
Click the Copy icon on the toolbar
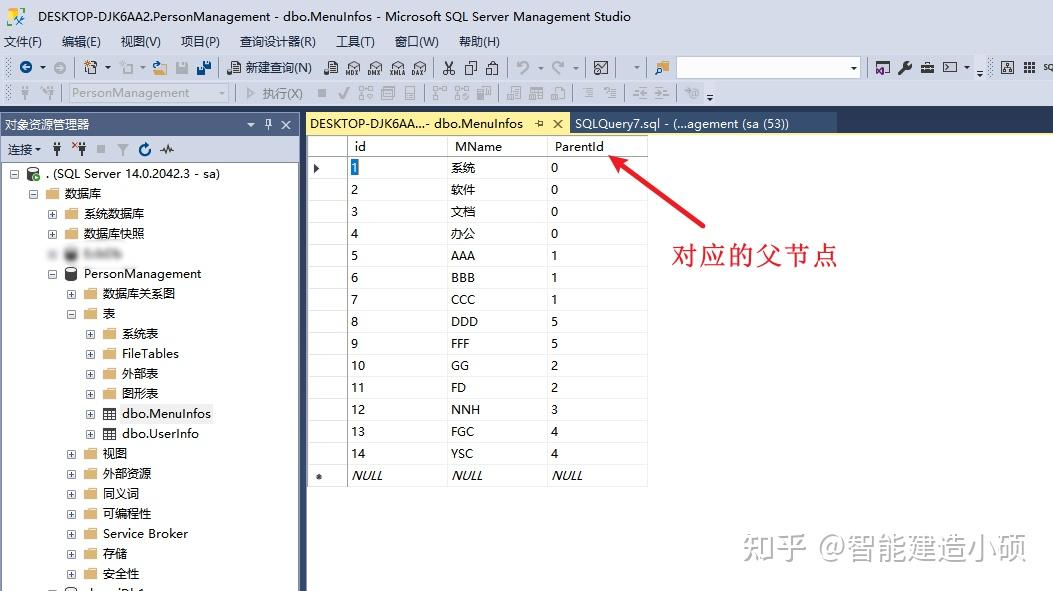(471, 68)
